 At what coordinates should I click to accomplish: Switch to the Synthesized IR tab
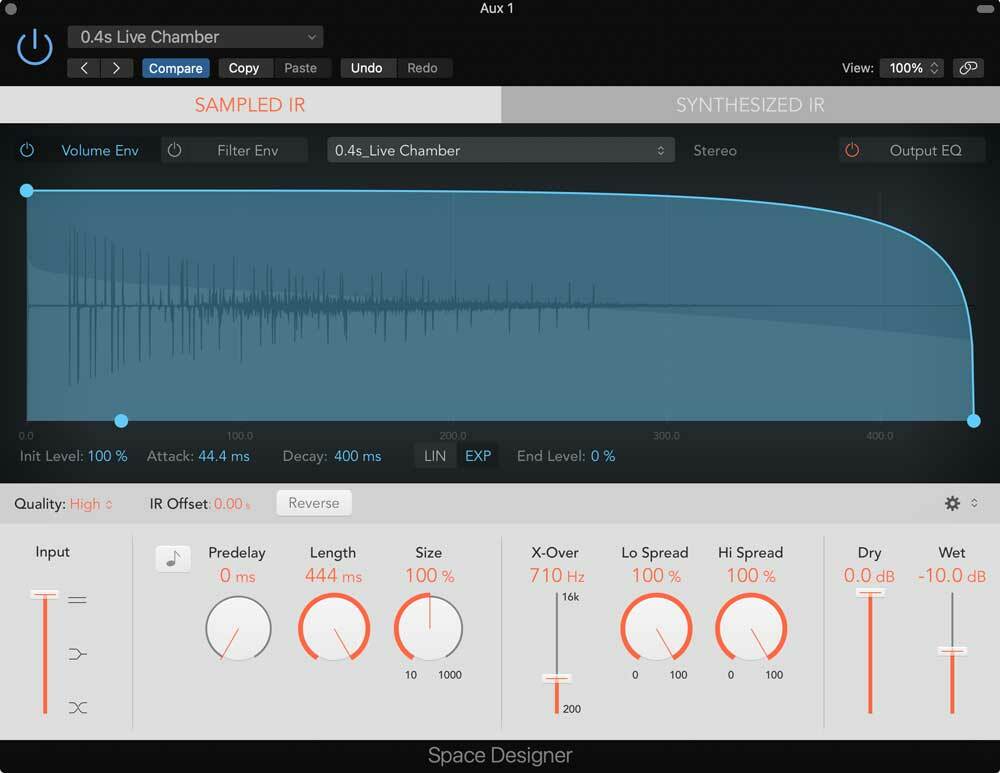pos(750,105)
